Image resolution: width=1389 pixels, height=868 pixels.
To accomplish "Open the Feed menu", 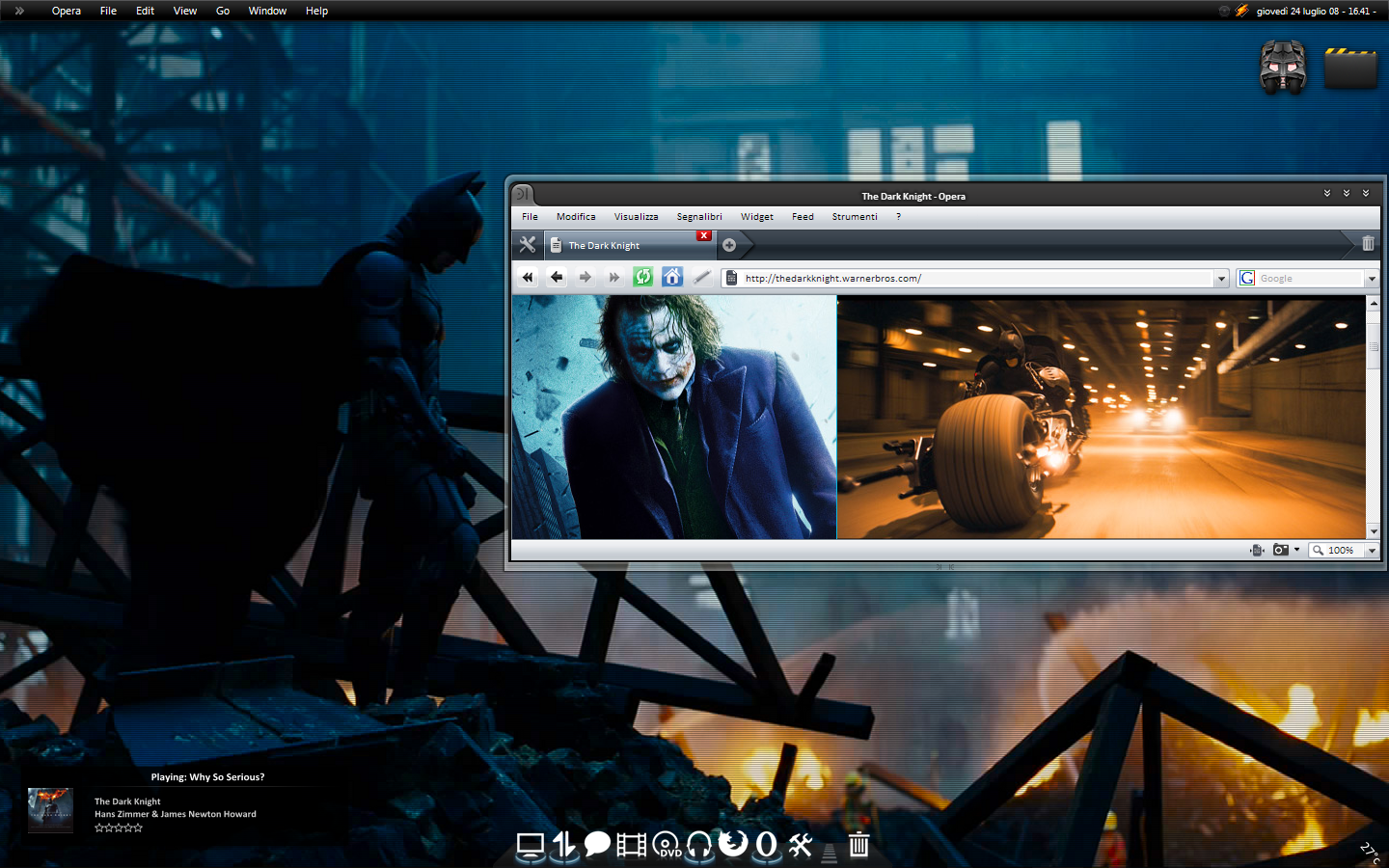I will (x=803, y=217).
